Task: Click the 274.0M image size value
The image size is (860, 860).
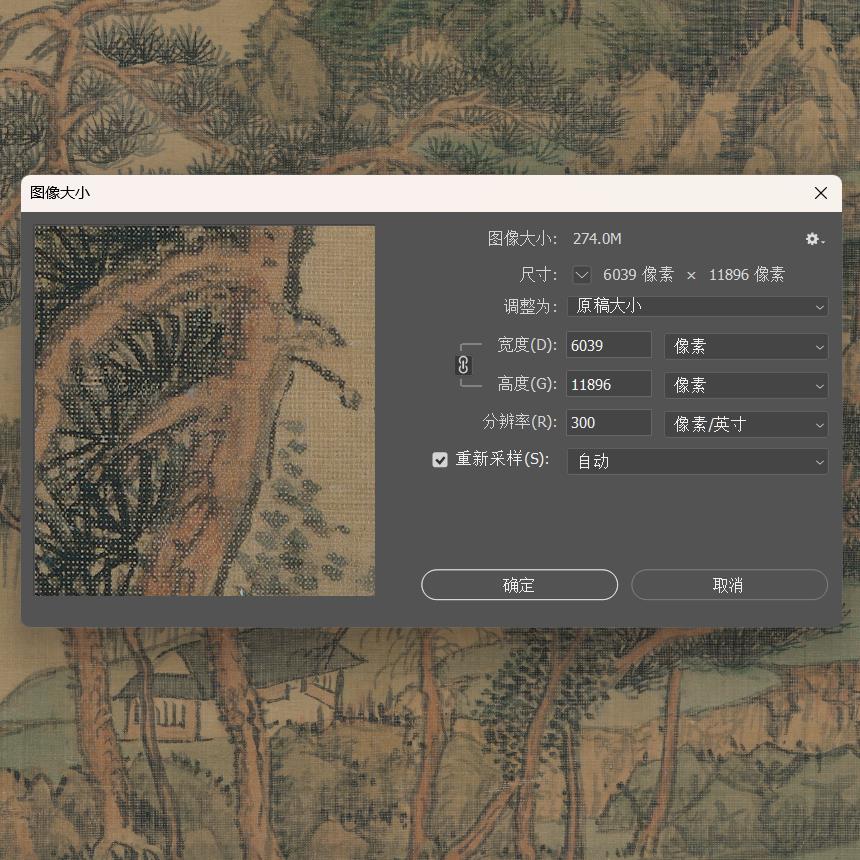Action: pyautogui.click(x=597, y=239)
